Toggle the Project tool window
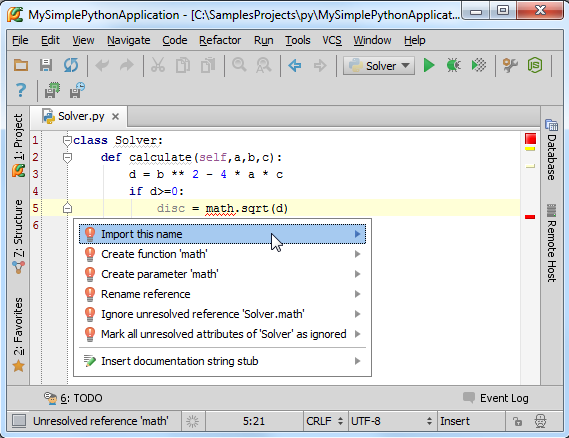Screen dimensions: 569x438 (18, 145)
